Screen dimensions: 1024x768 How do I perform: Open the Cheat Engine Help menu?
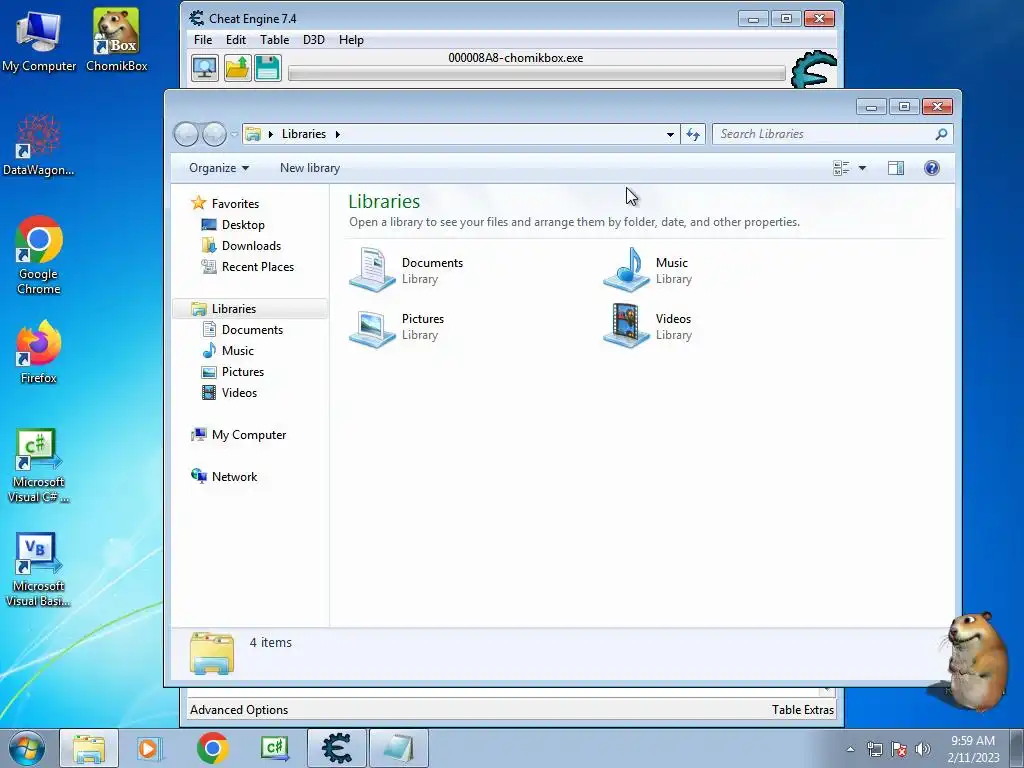(351, 40)
